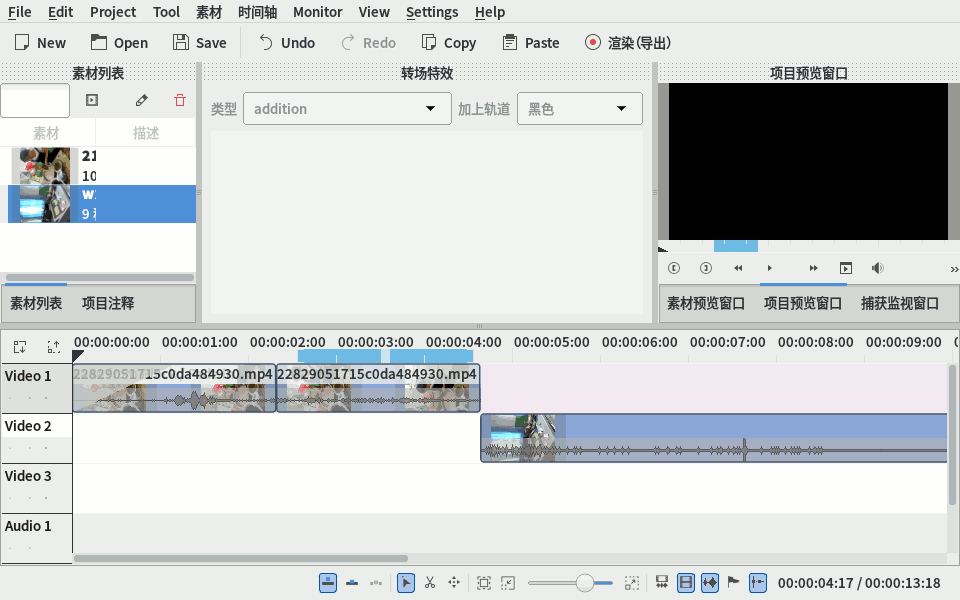Play the project preview
Screen dimensions: 960x600
pos(770,268)
